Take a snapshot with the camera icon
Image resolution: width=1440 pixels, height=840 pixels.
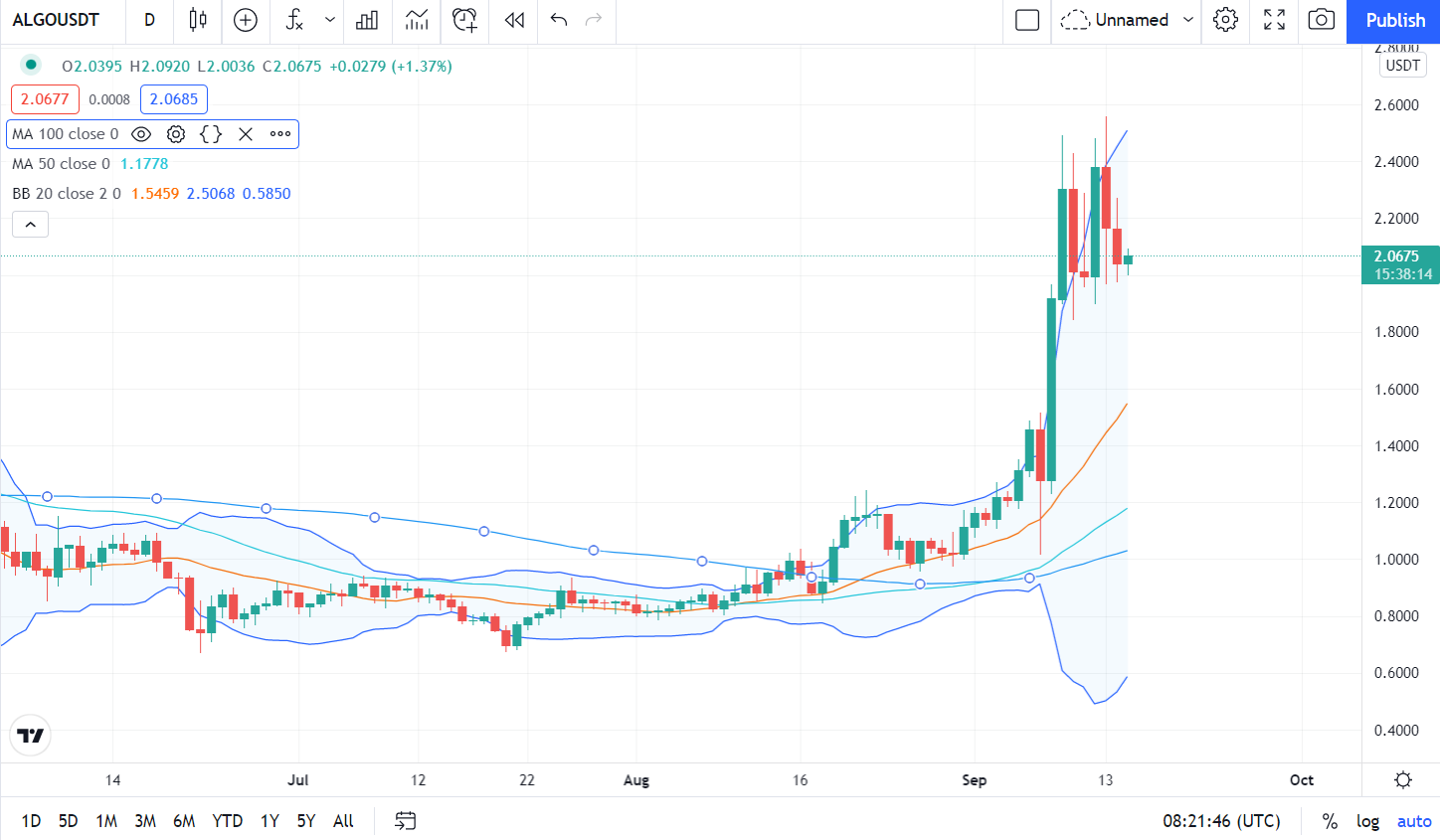1321,20
